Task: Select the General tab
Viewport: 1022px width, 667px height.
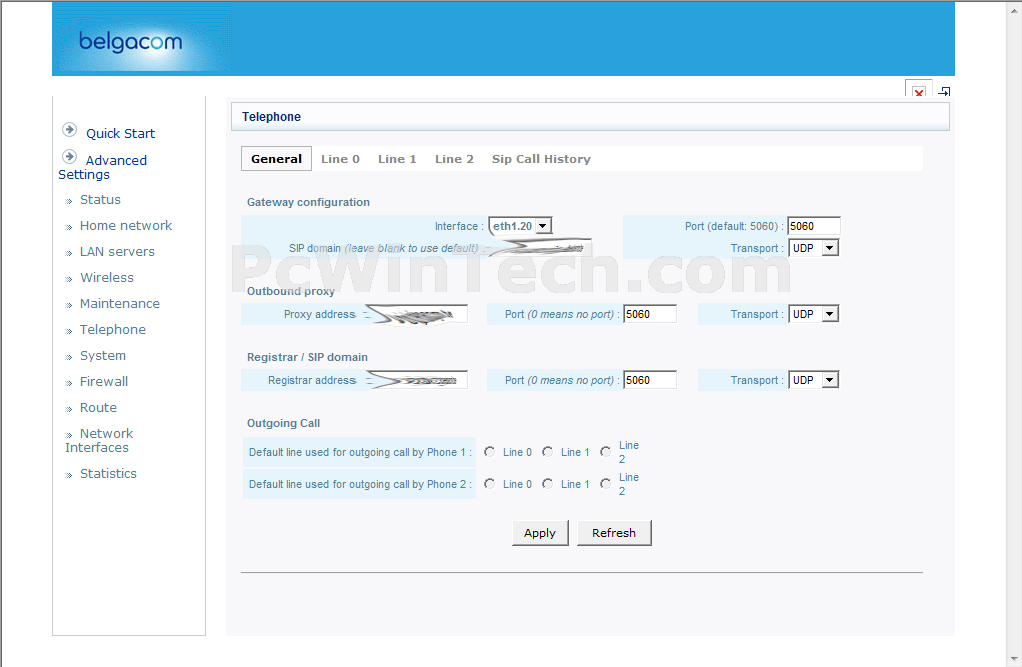Action: (276, 159)
